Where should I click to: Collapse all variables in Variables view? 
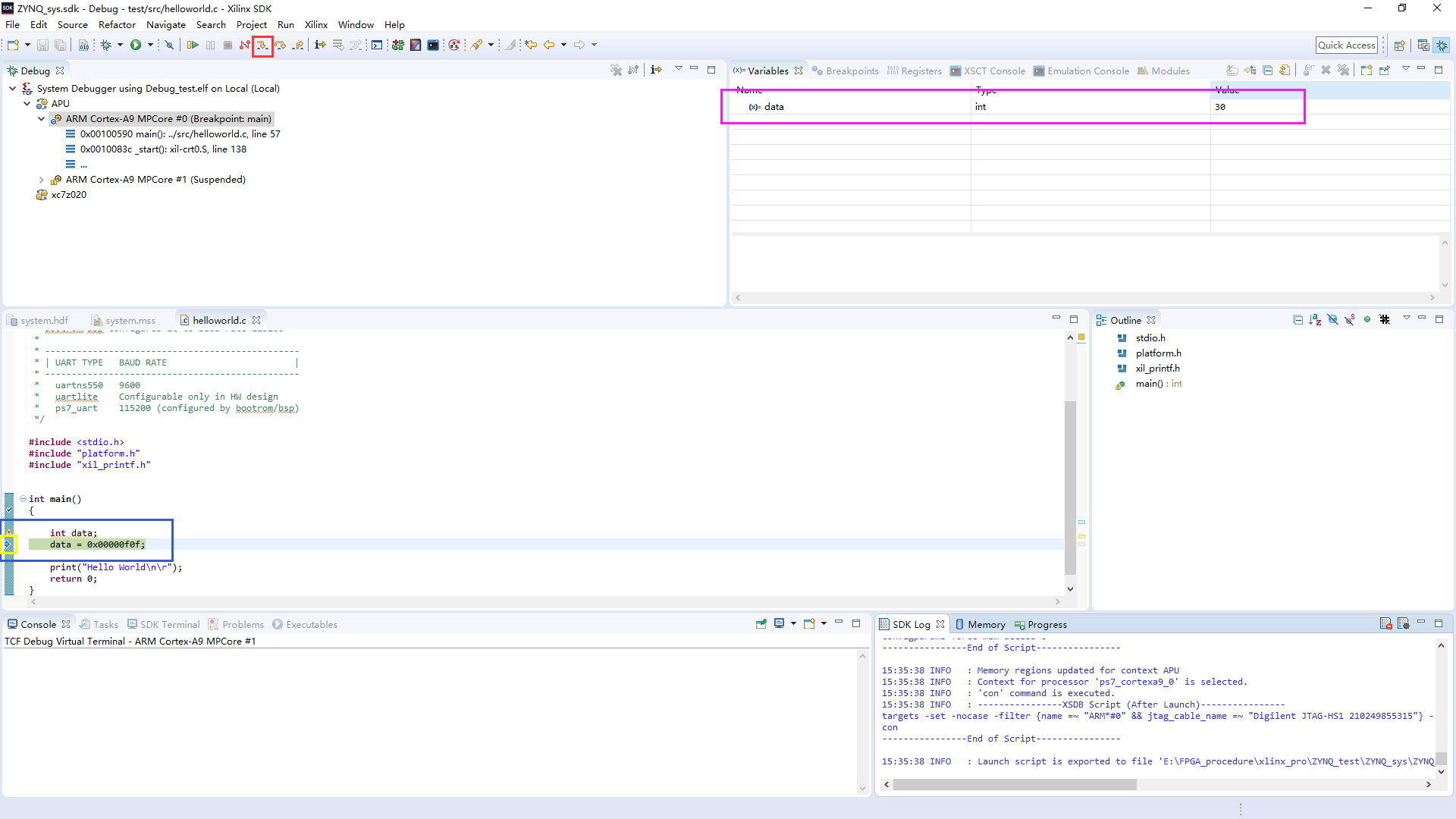click(x=1267, y=71)
